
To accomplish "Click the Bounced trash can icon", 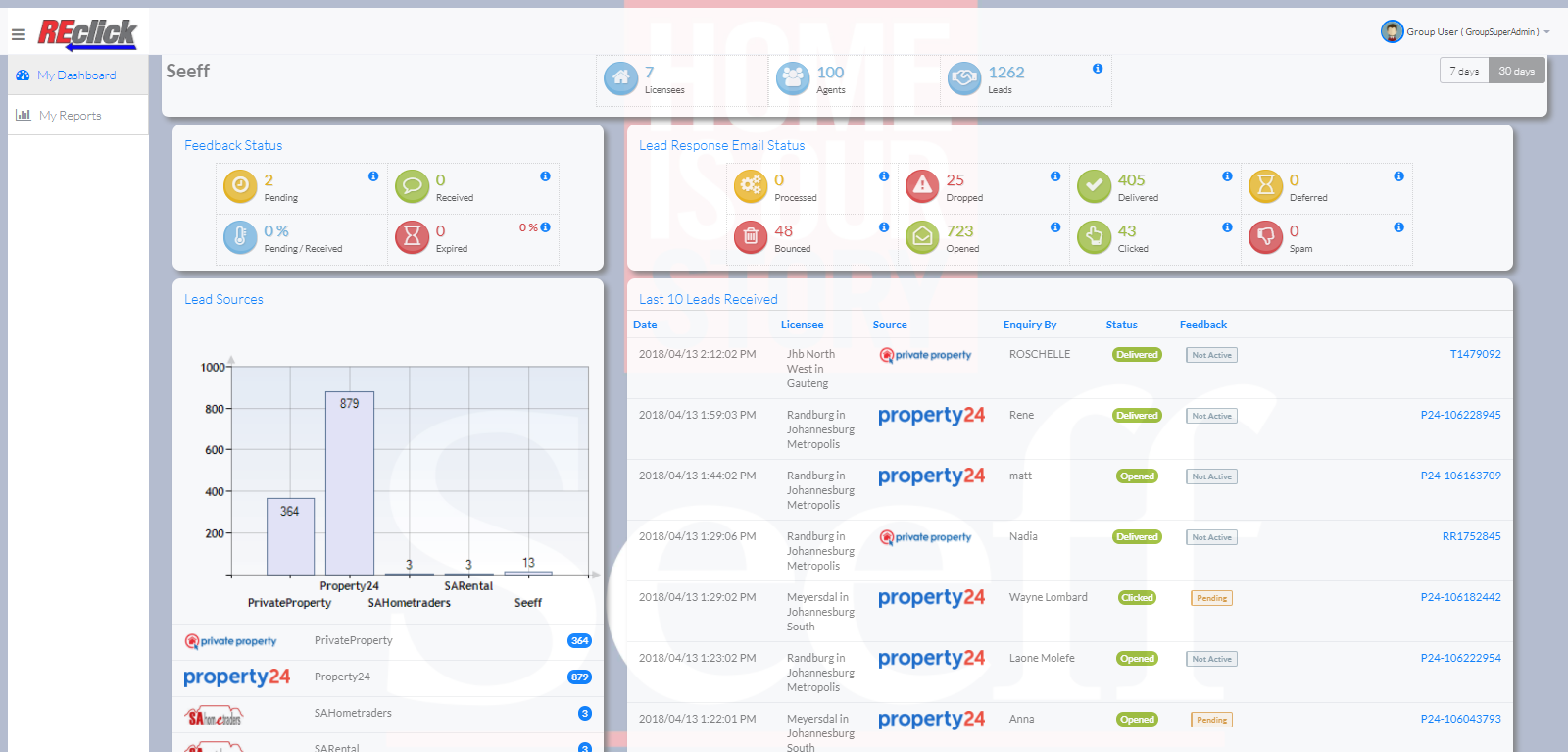I will pyautogui.click(x=751, y=236).
